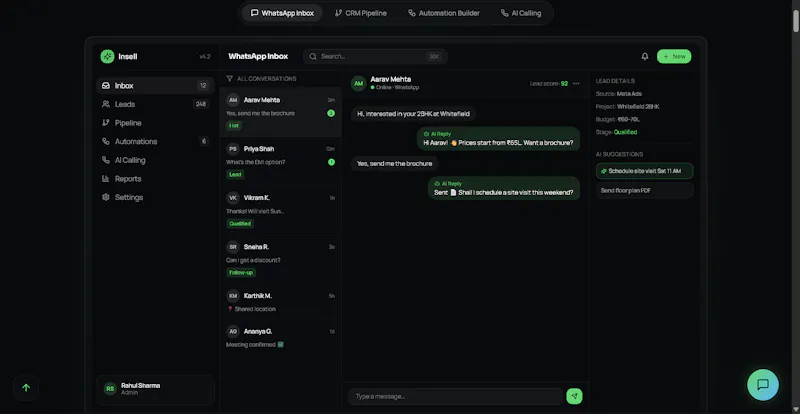
Task: Click the green New button
Action: click(674, 57)
